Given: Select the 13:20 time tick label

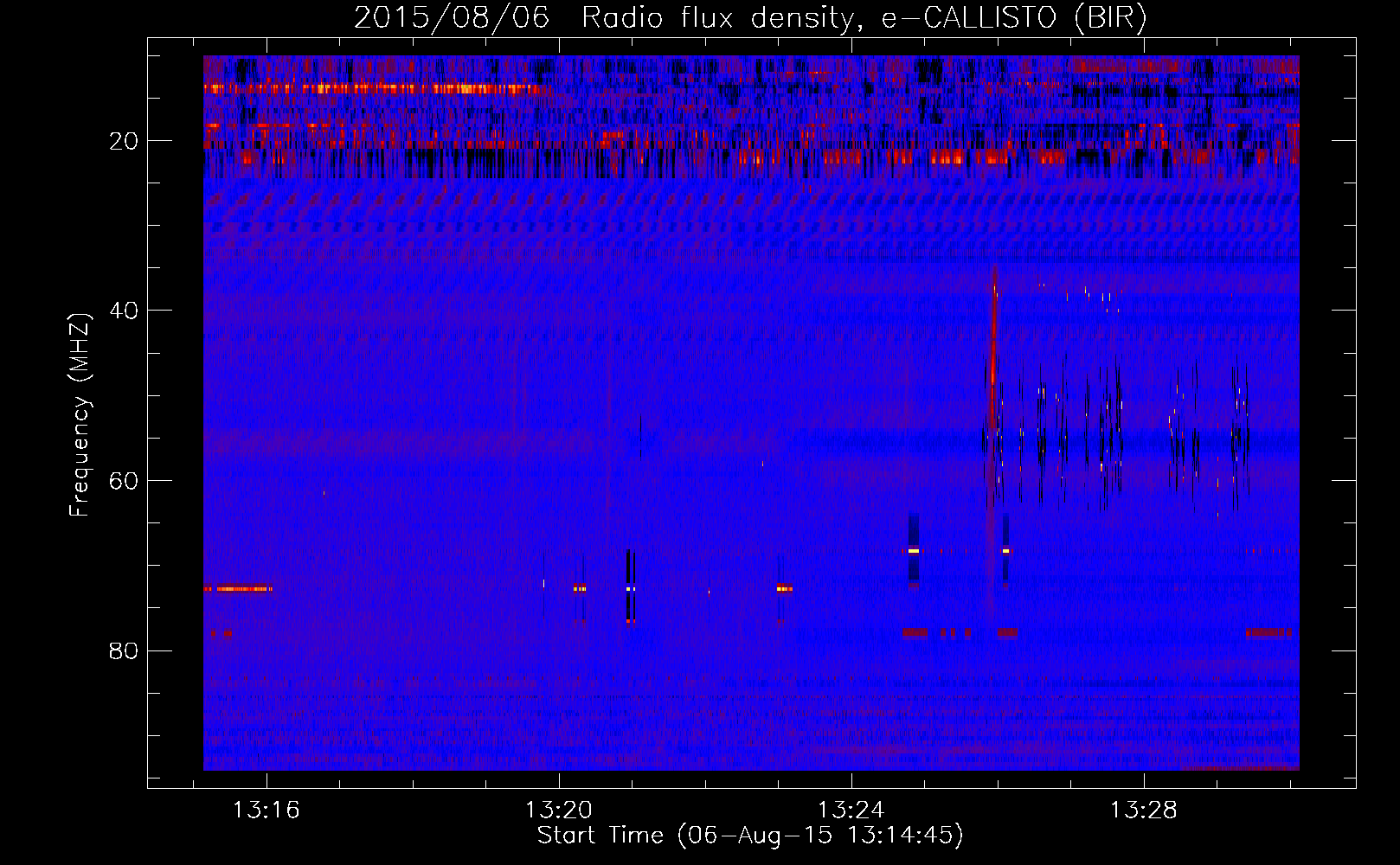Looking at the screenshot, I should tap(559, 810).
